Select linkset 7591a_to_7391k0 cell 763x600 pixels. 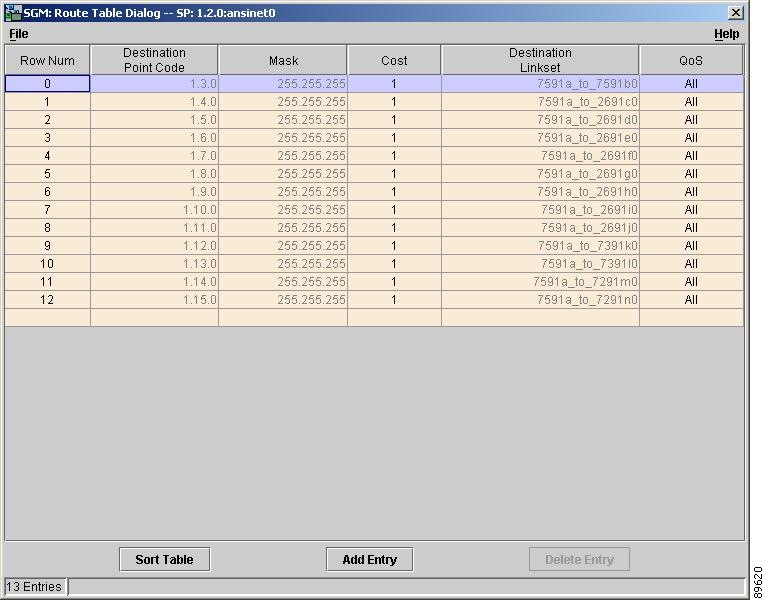tap(540, 246)
